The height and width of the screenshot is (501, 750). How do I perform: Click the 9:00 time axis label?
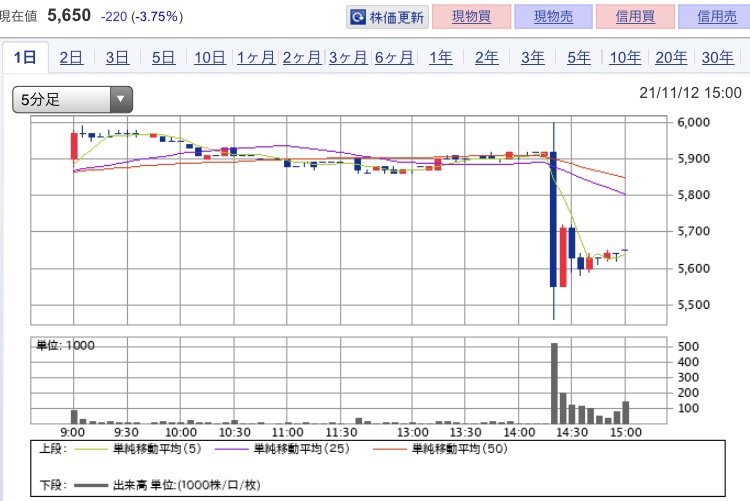click(73, 433)
